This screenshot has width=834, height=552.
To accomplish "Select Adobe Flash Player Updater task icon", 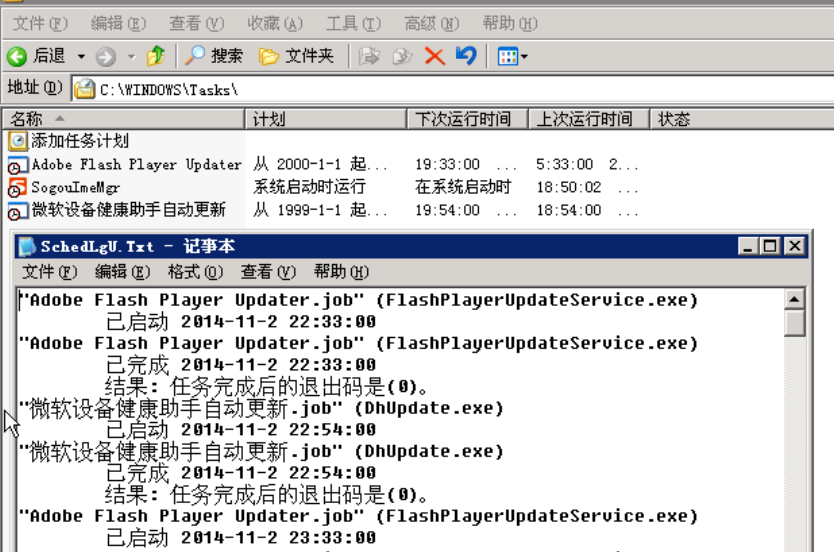I will tap(18, 165).
